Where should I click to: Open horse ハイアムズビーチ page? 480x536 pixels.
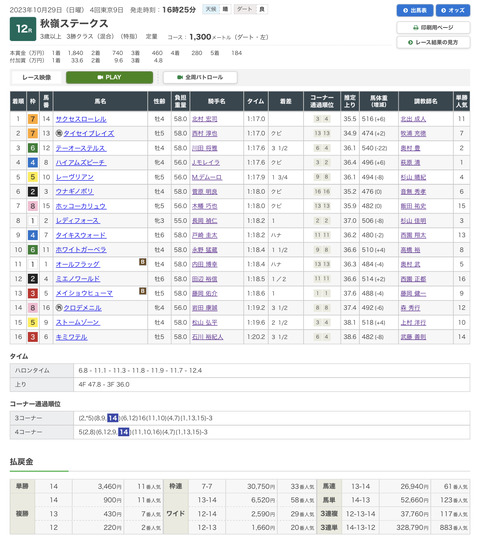(x=81, y=163)
